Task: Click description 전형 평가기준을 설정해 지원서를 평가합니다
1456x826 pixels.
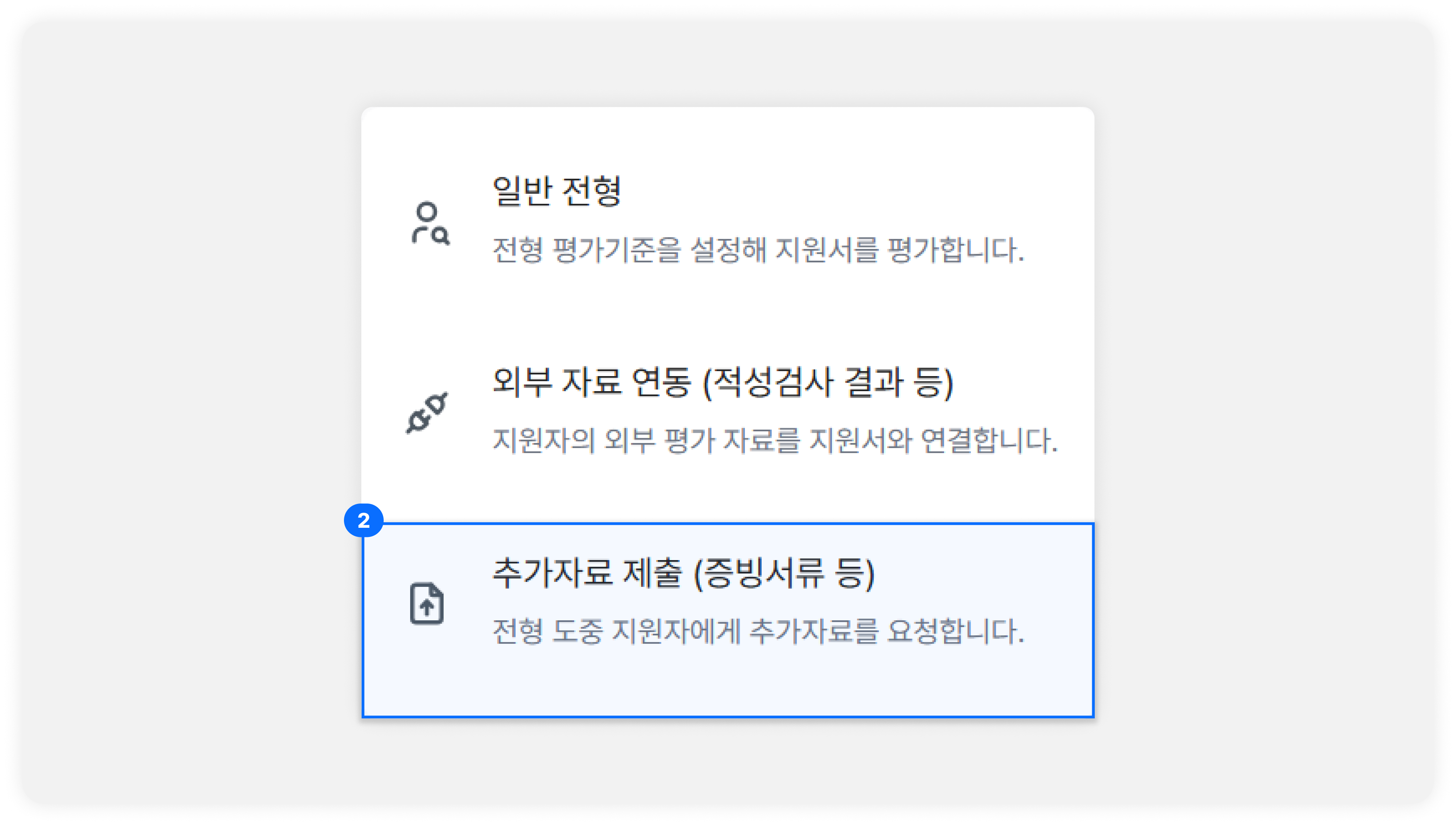Action: pos(759,250)
